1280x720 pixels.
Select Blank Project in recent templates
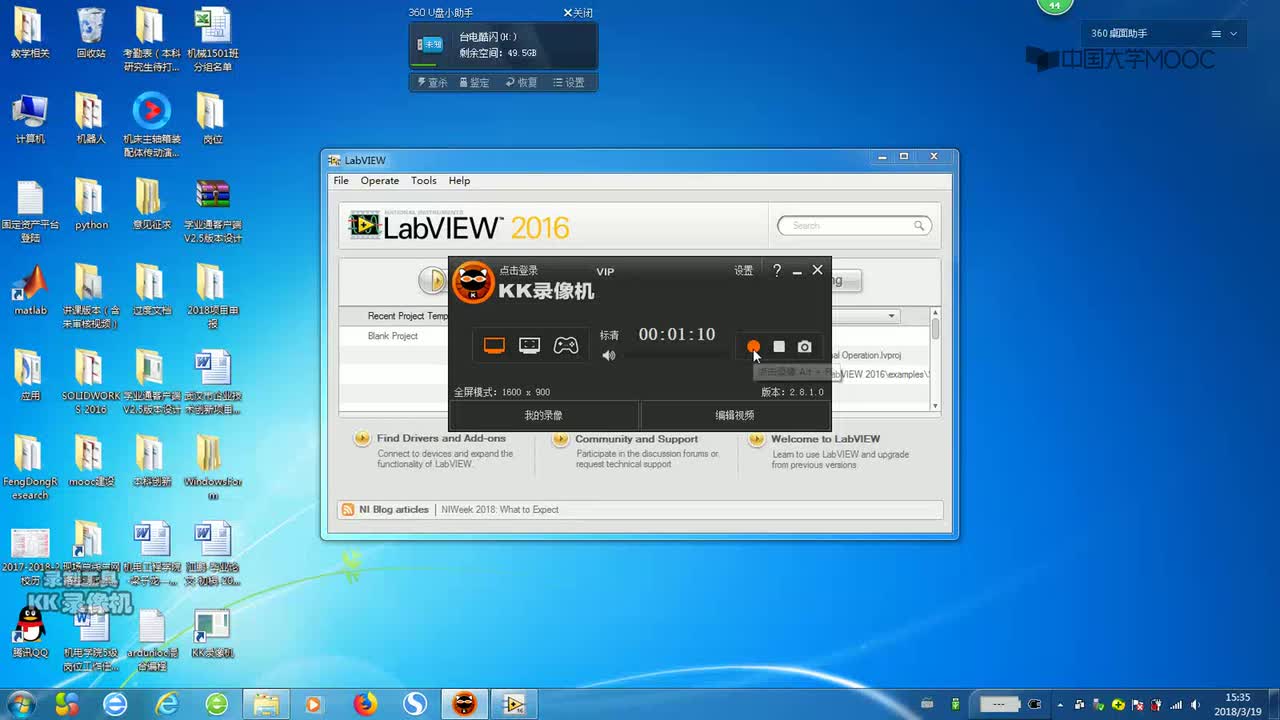coord(393,336)
